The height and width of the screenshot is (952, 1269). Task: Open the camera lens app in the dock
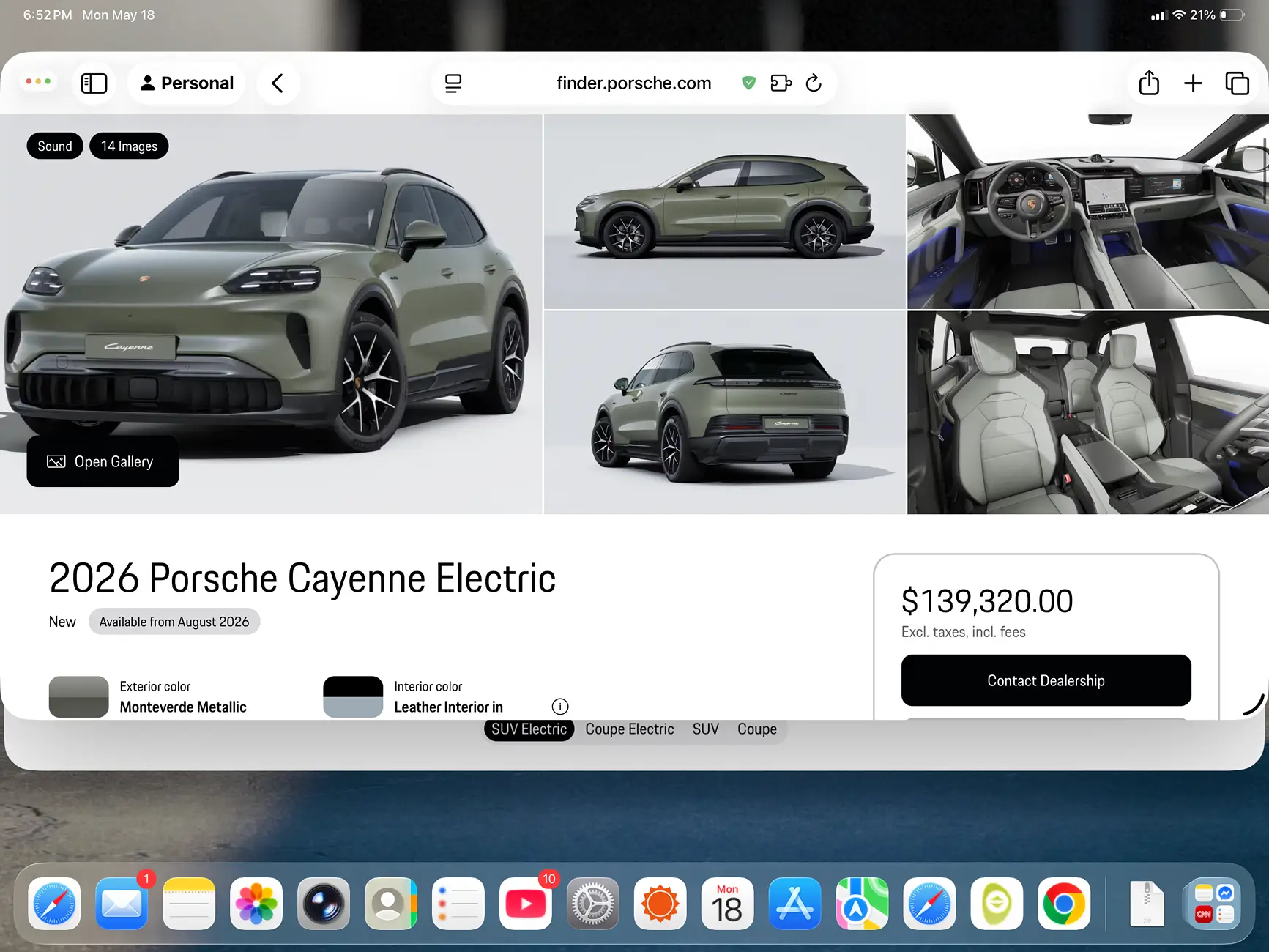pos(324,904)
